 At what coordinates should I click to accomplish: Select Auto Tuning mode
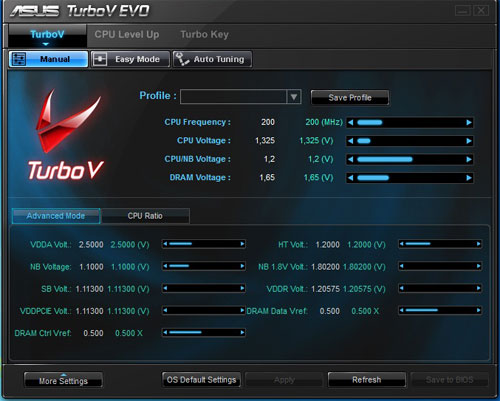tap(212, 59)
